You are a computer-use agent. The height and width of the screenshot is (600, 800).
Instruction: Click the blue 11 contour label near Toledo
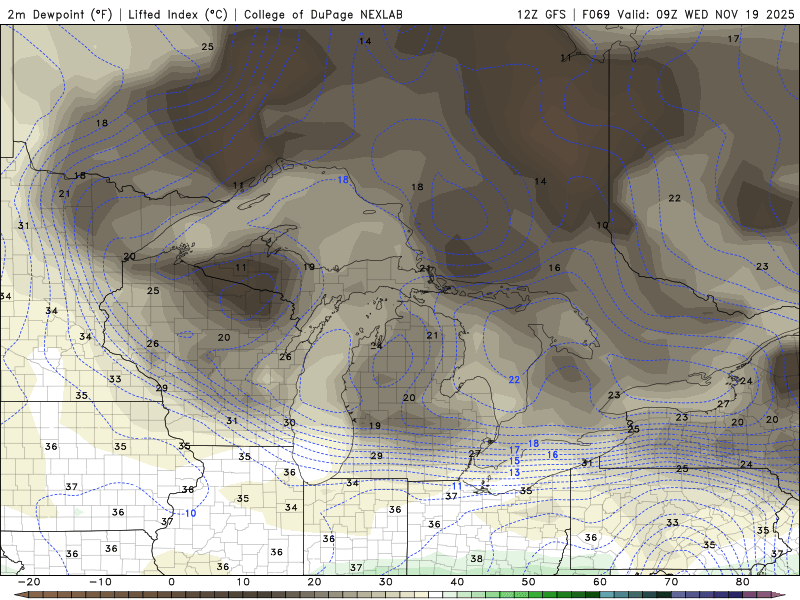457,486
